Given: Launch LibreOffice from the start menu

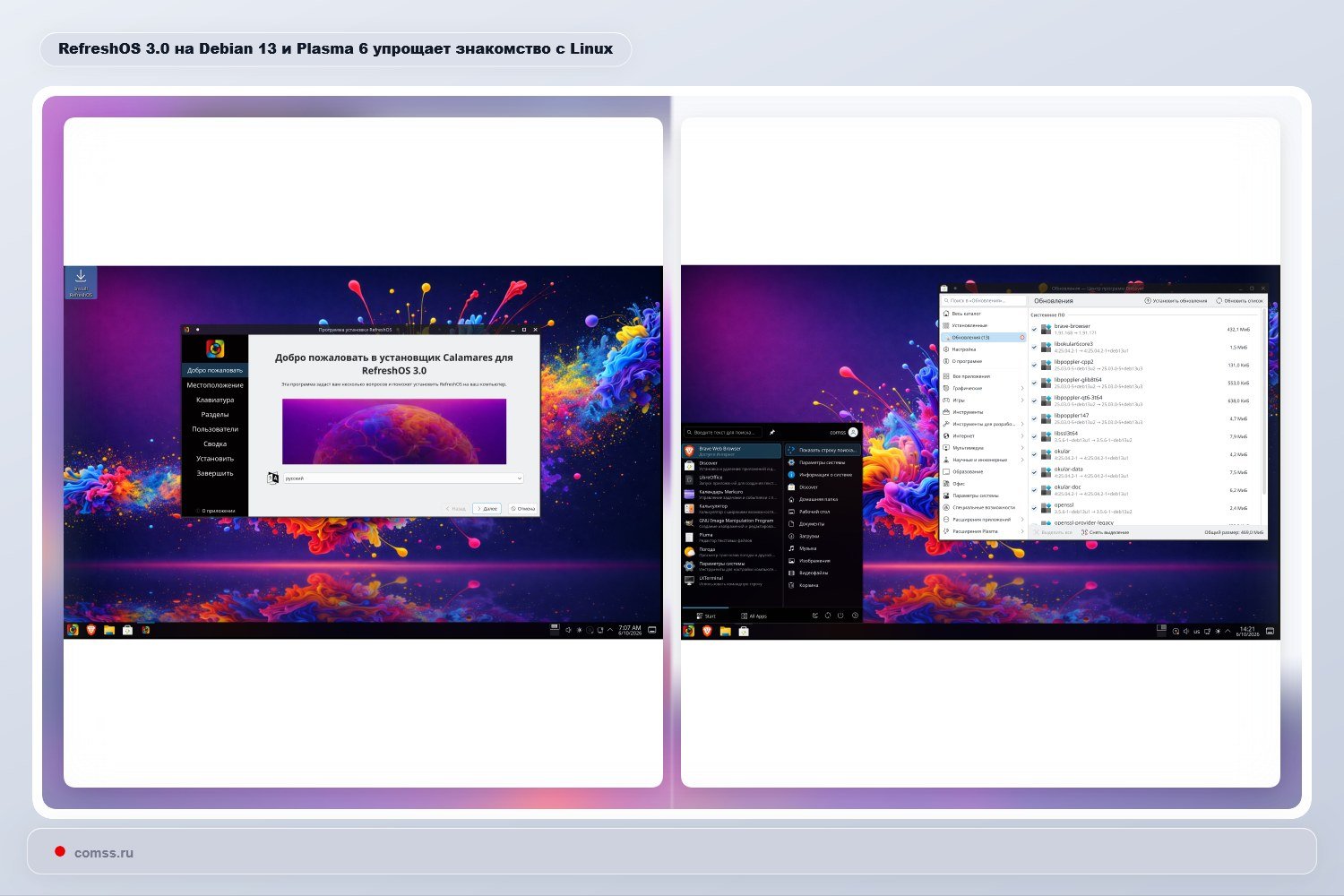Looking at the screenshot, I should (732, 479).
